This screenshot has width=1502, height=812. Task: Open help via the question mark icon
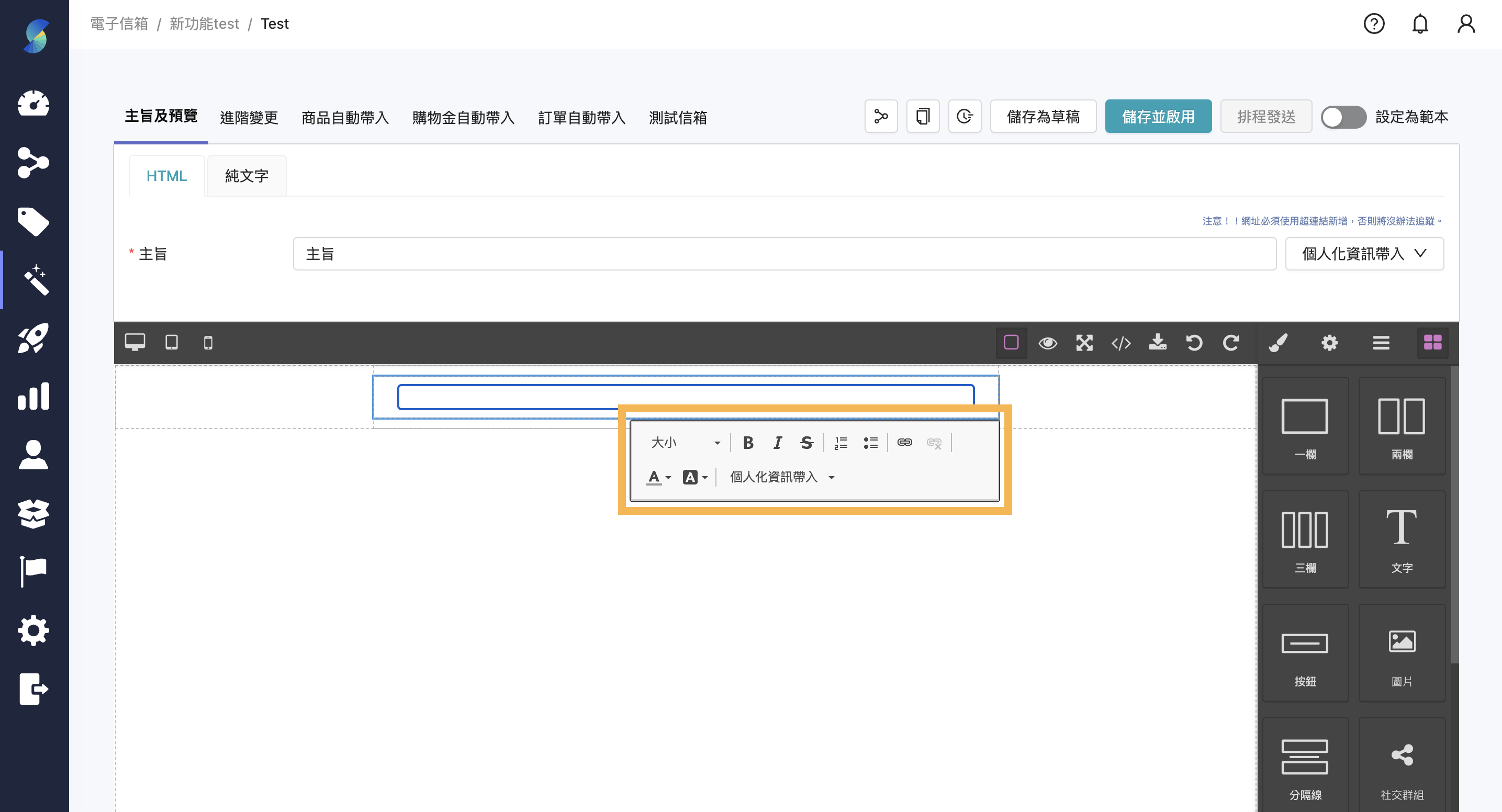pos(1374,24)
